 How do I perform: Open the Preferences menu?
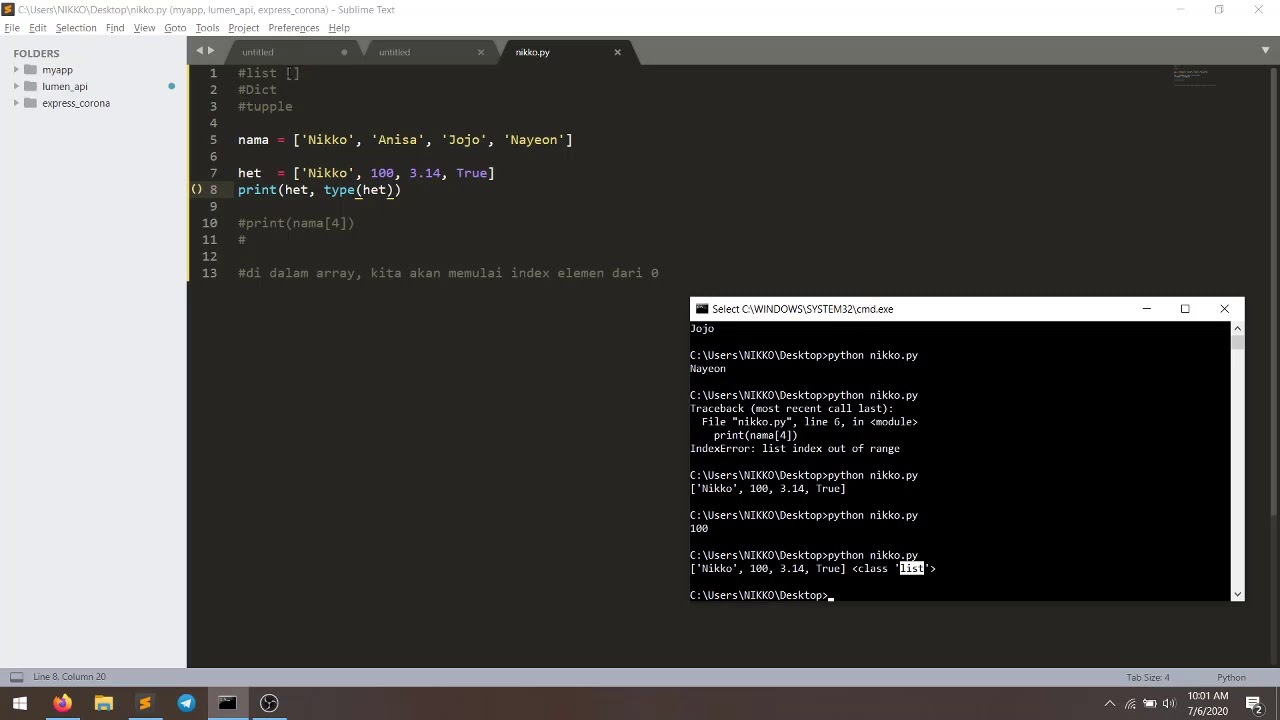294,28
